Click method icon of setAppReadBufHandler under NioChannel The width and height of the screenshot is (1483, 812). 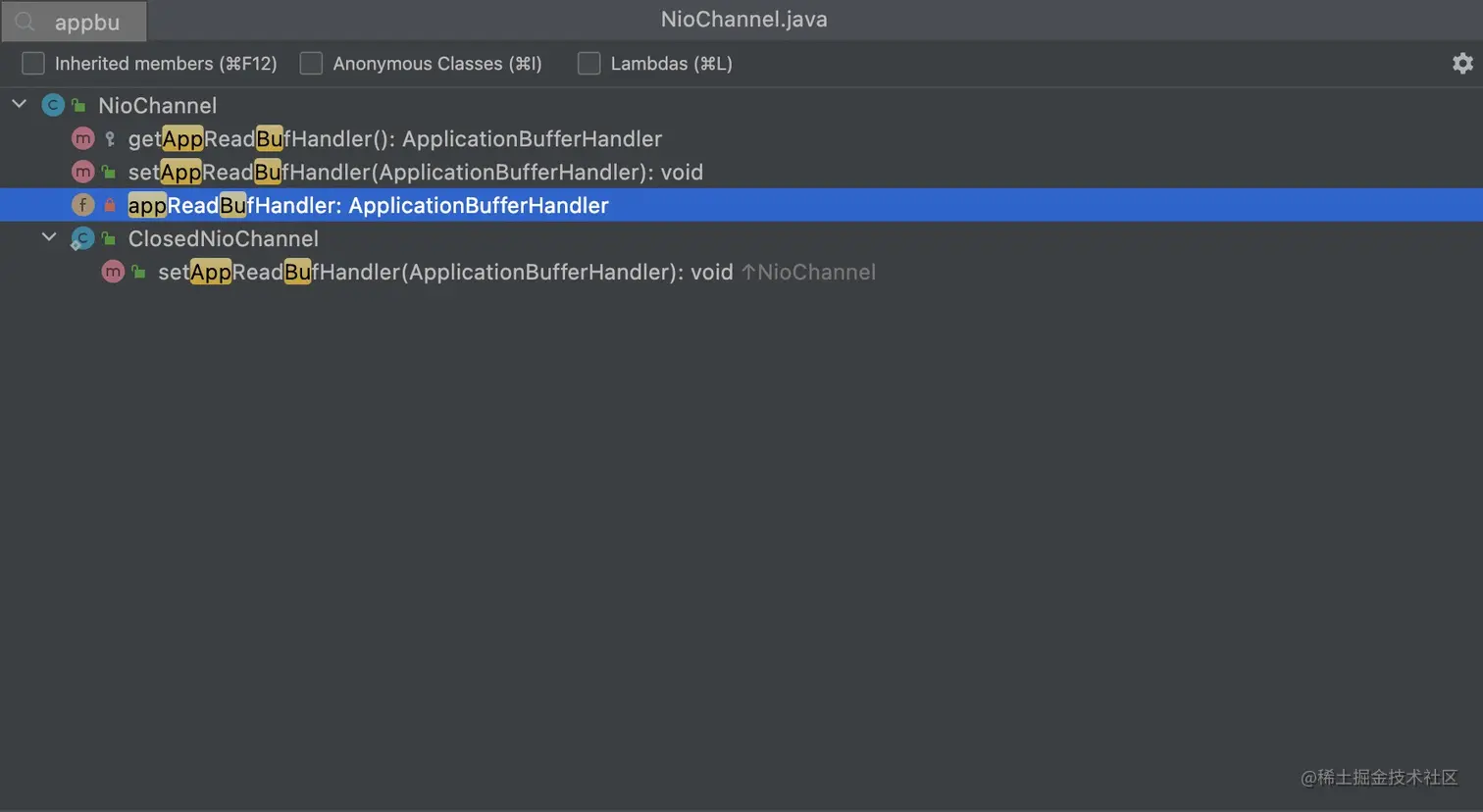pyautogui.click(x=83, y=172)
